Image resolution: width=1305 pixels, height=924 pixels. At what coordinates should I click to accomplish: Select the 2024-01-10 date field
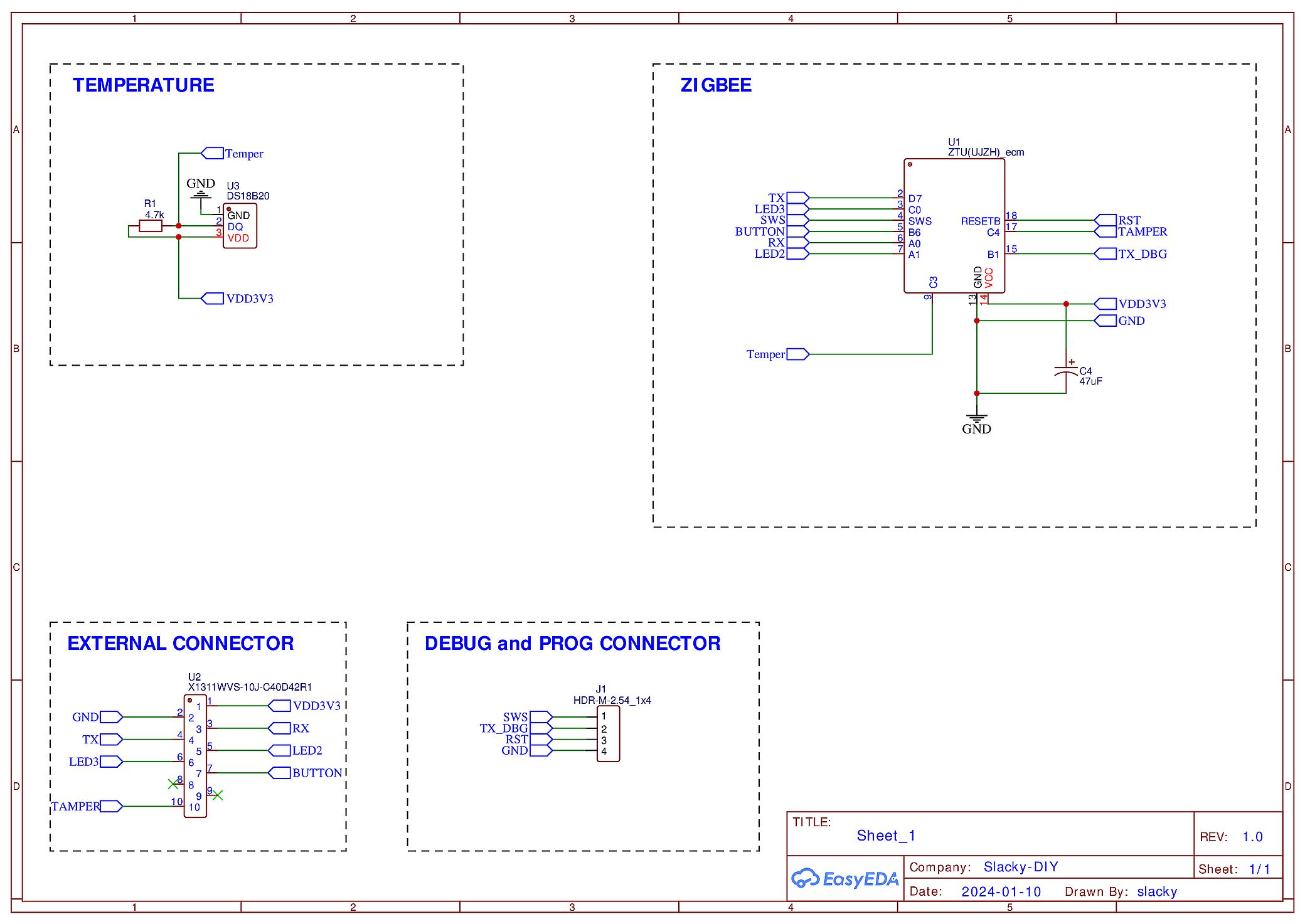tap(1001, 891)
